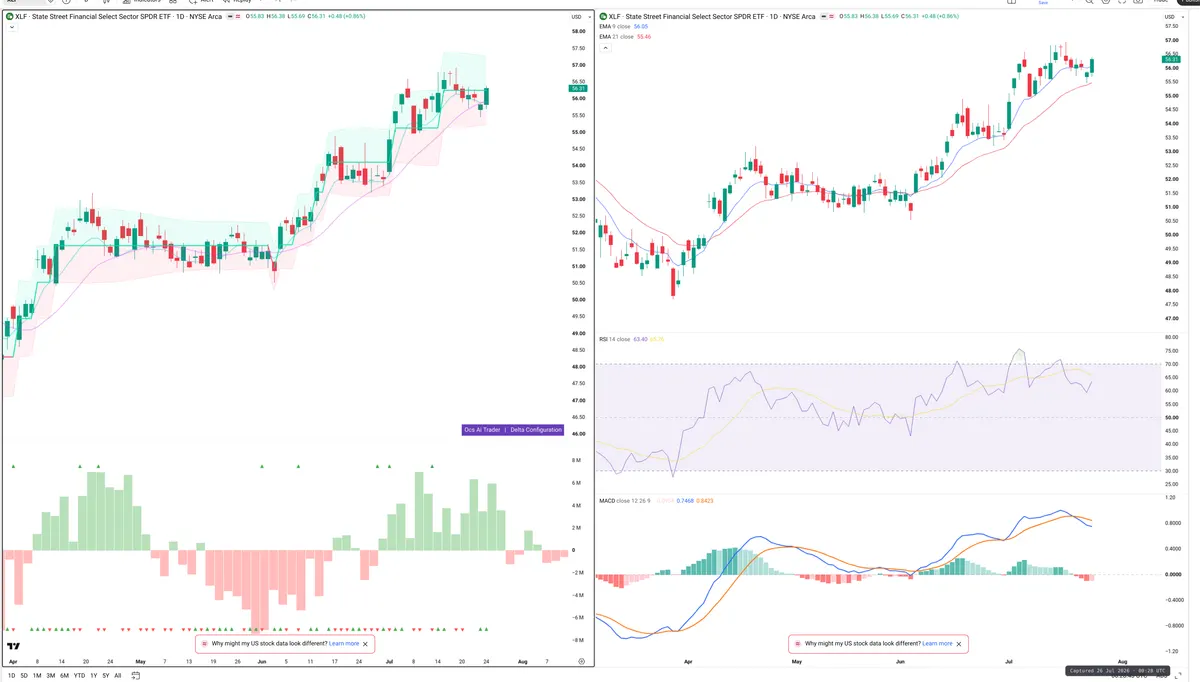This screenshot has width=1200, height=682.
Task: Select RSI 14 close legend entry
Action: (614, 339)
